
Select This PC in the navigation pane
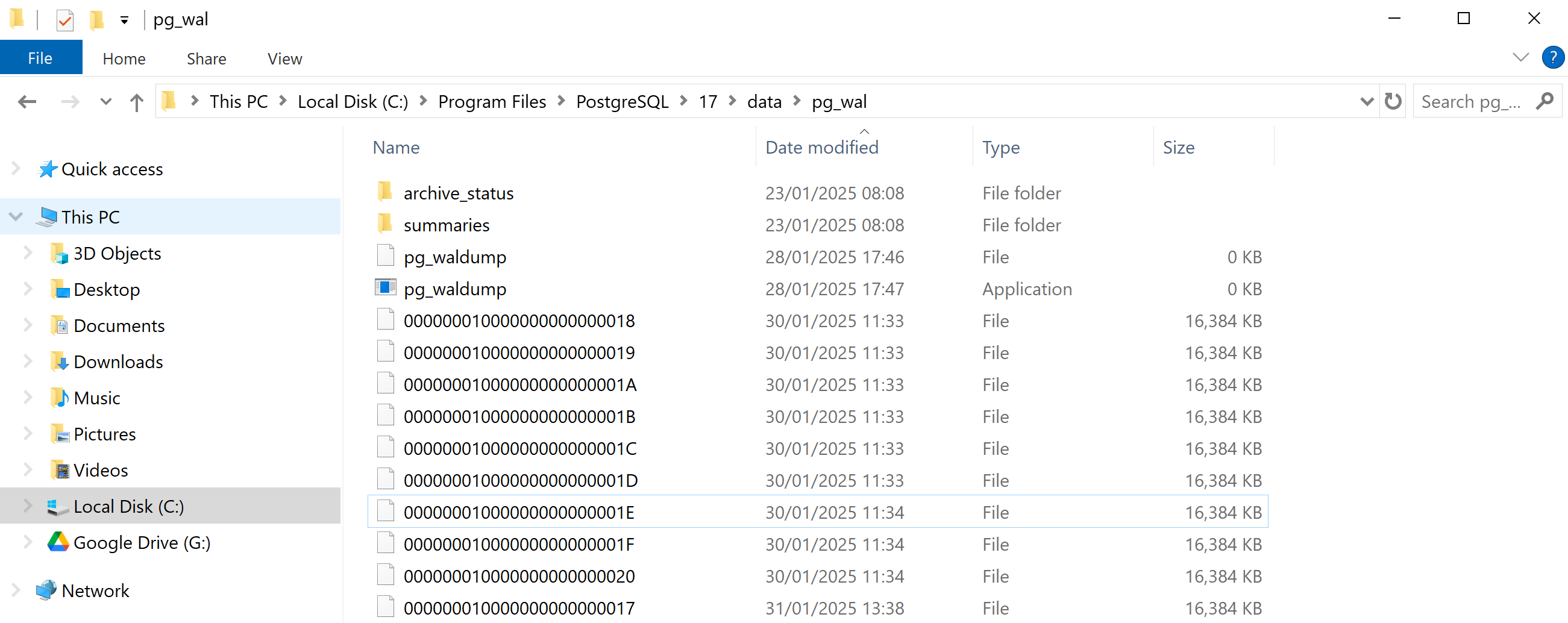(x=91, y=217)
